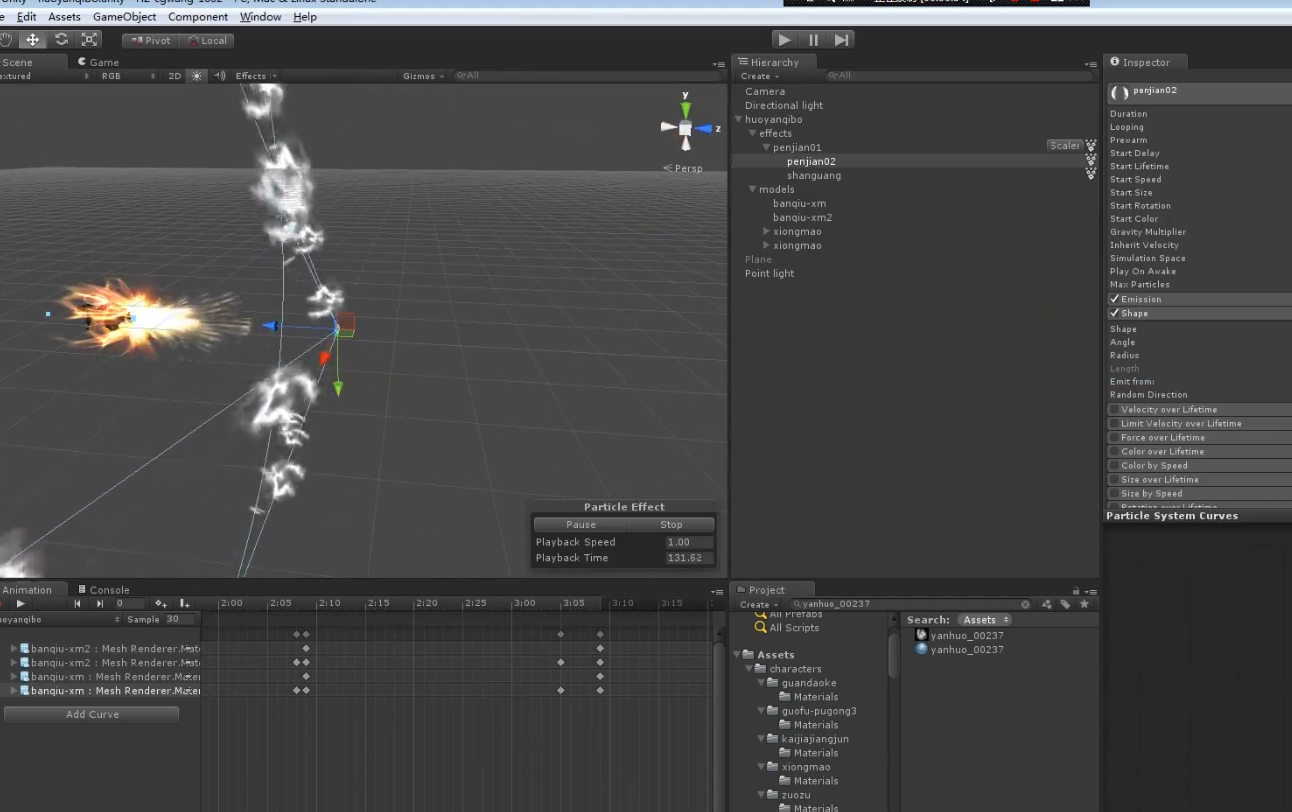1292x812 pixels.
Task: Click the Search by Label tag icon
Action: [x=1065, y=604]
